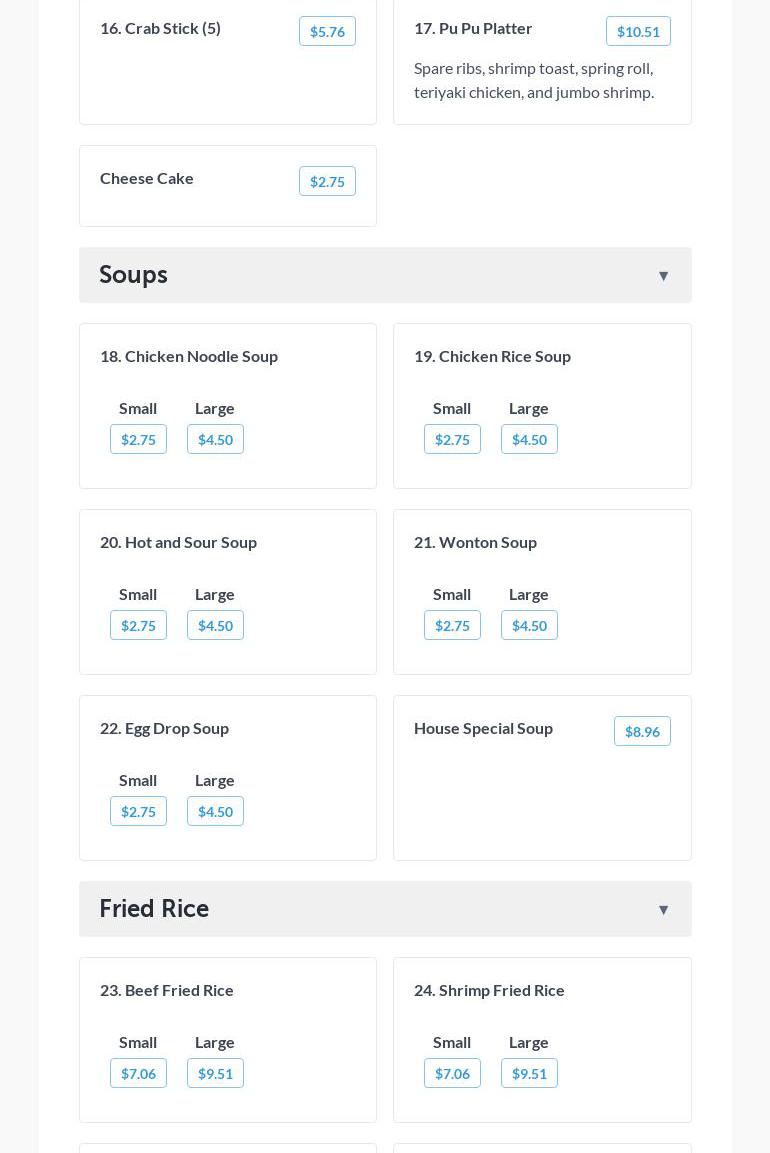
Task: Pick small Chicken Rice Soup price
Action: (452, 440)
